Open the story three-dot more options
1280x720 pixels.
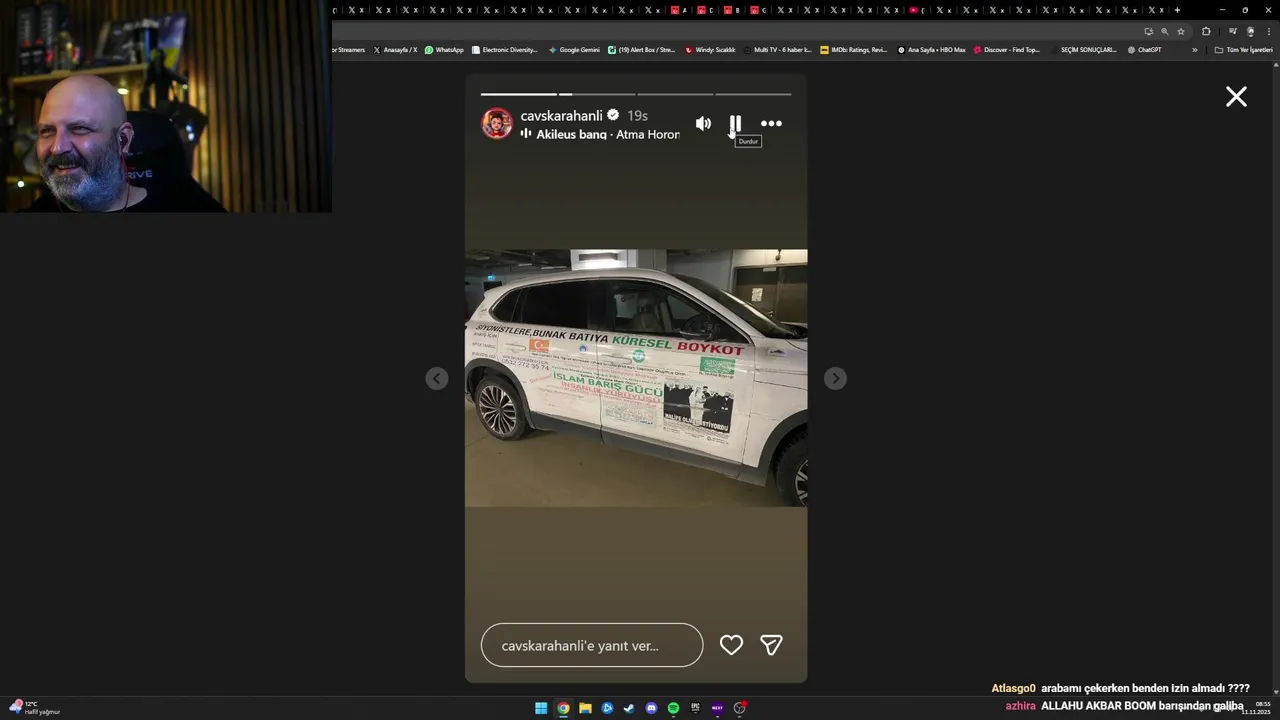click(x=771, y=124)
